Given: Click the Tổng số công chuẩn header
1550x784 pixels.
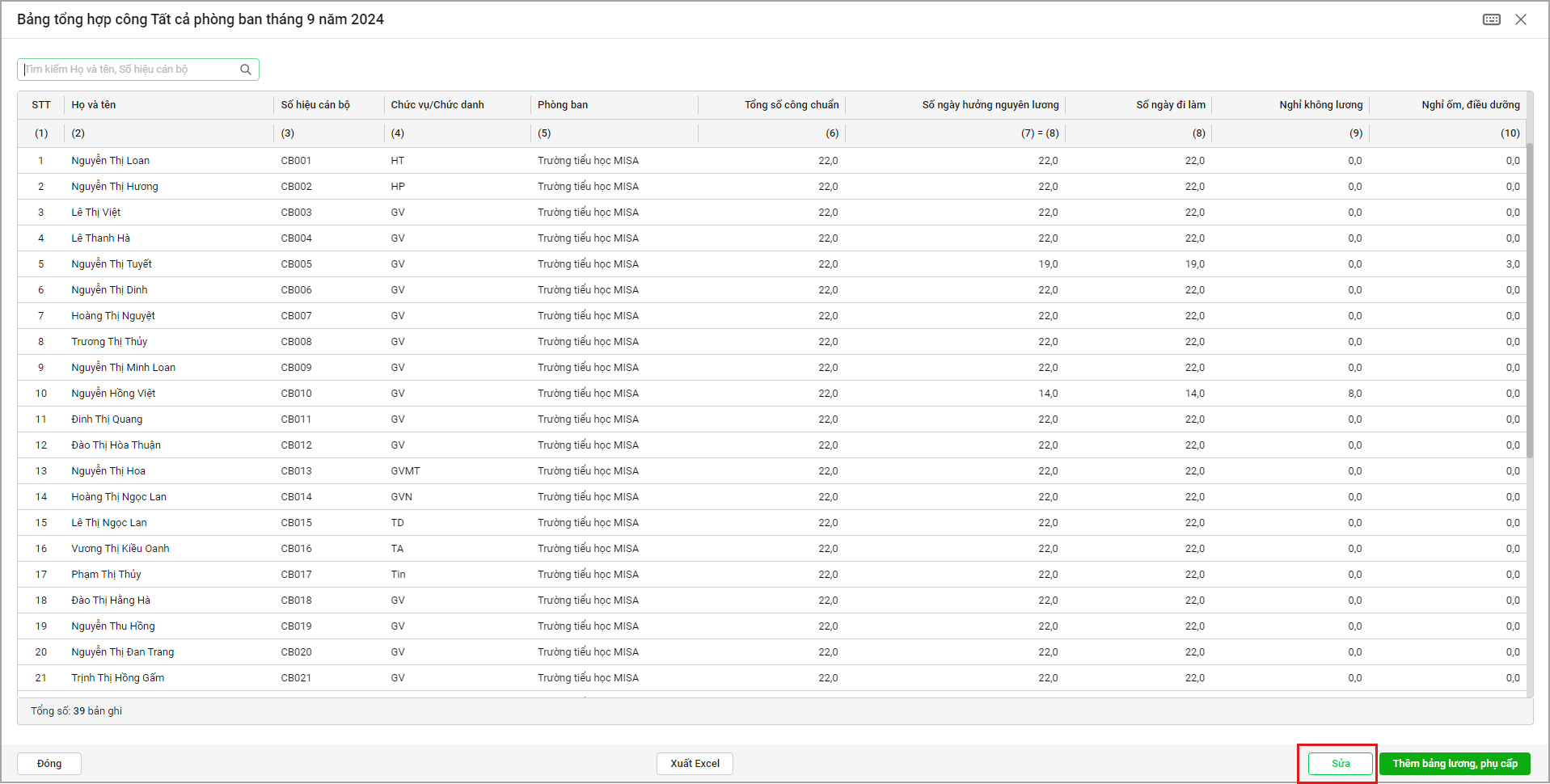Looking at the screenshot, I should (x=791, y=105).
